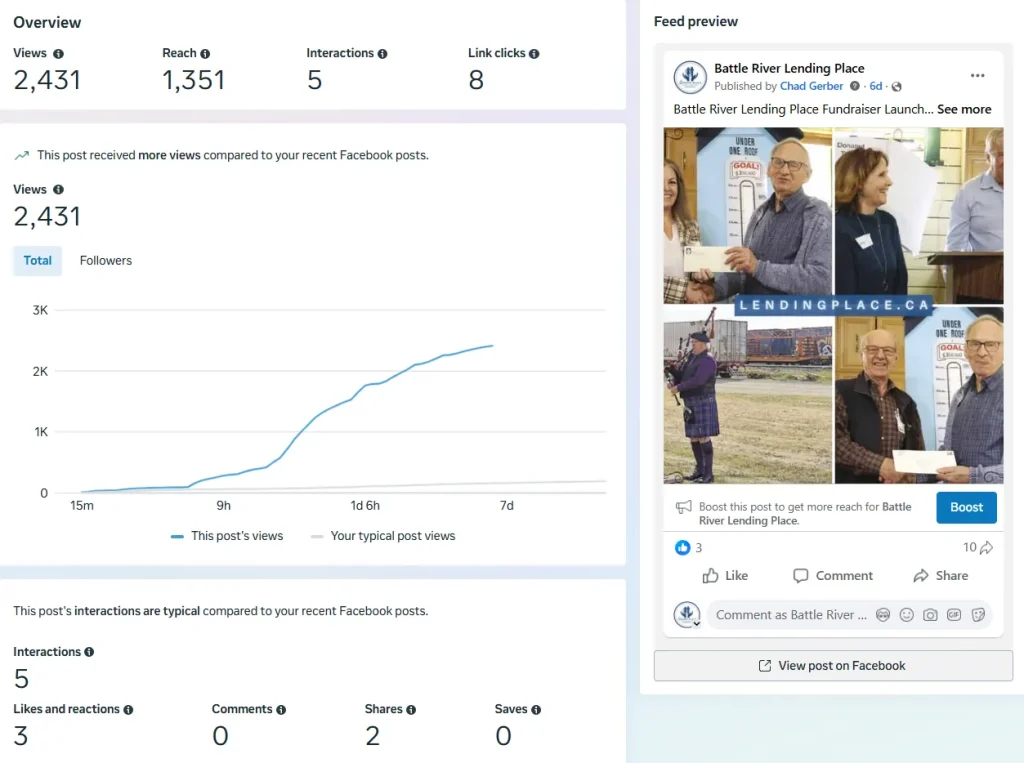Viewport: 1024px width, 763px height.
Task: Click the Share button under the post
Action: [x=940, y=576]
